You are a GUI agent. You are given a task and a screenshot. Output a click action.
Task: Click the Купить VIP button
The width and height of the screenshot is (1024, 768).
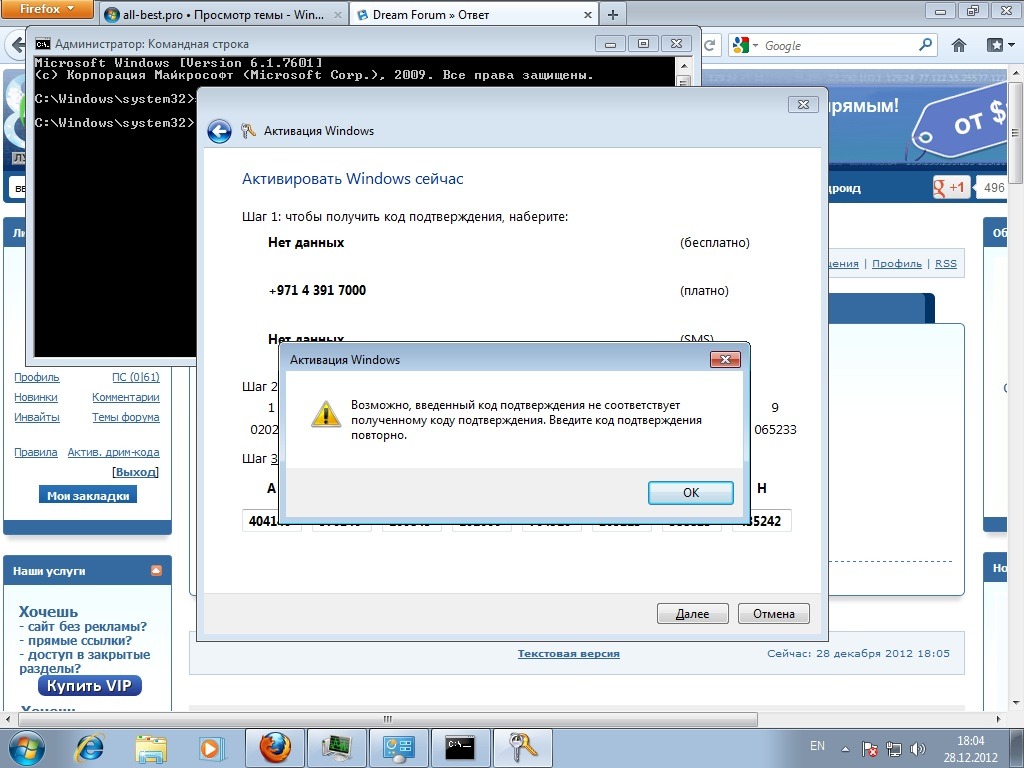89,686
